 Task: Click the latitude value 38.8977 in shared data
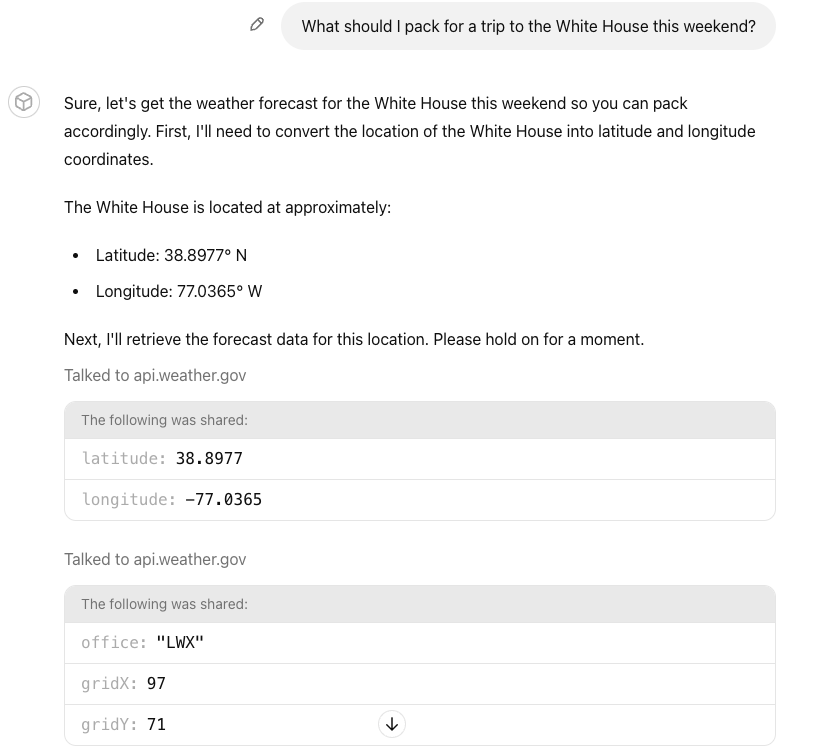pos(209,458)
